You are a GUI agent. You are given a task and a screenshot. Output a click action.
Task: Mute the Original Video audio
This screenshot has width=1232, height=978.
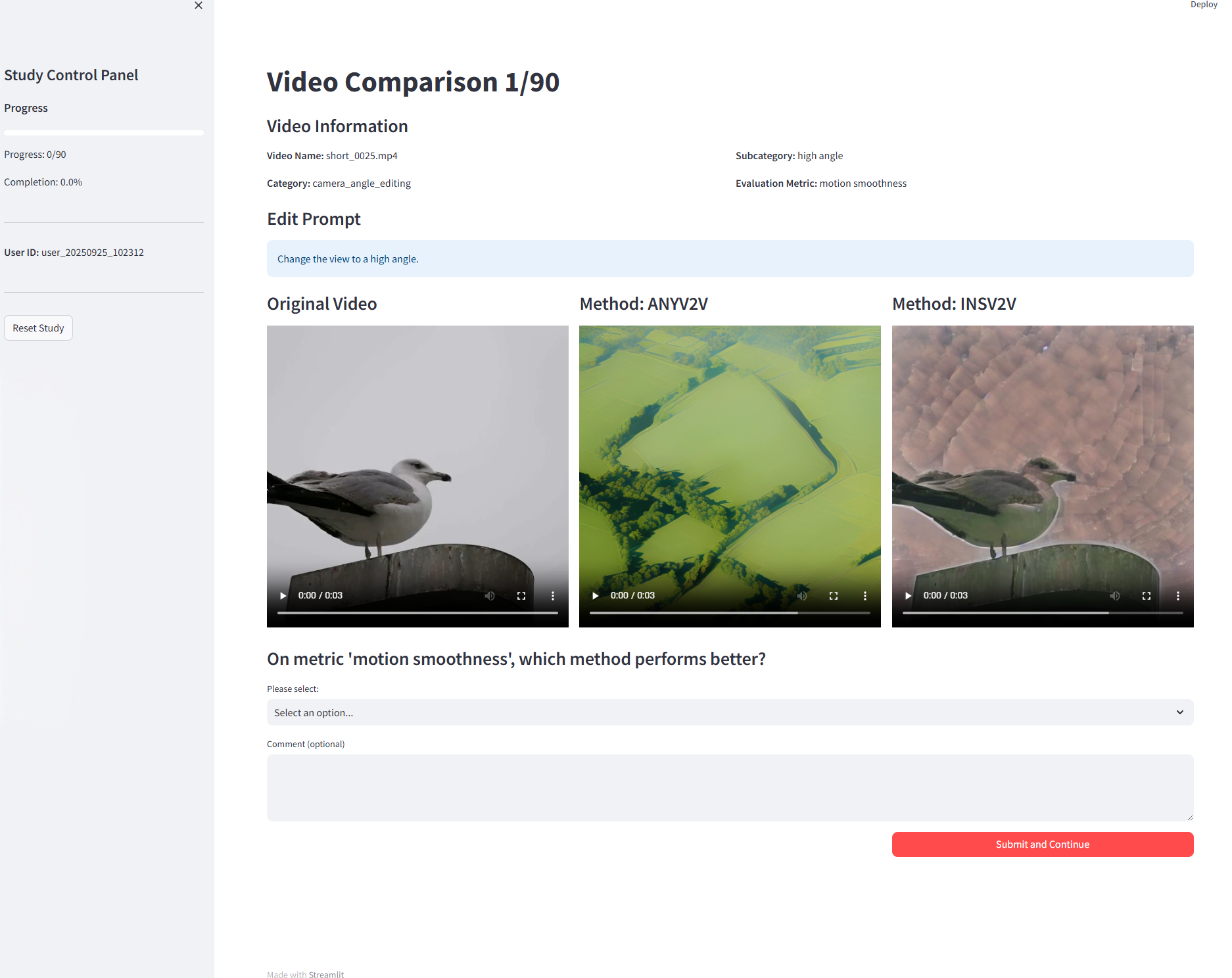[x=490, y=596]
